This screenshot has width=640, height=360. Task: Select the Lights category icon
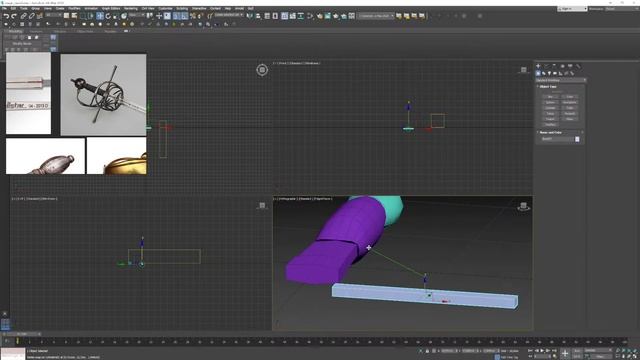pyautogui.click(x=549, y=73)
